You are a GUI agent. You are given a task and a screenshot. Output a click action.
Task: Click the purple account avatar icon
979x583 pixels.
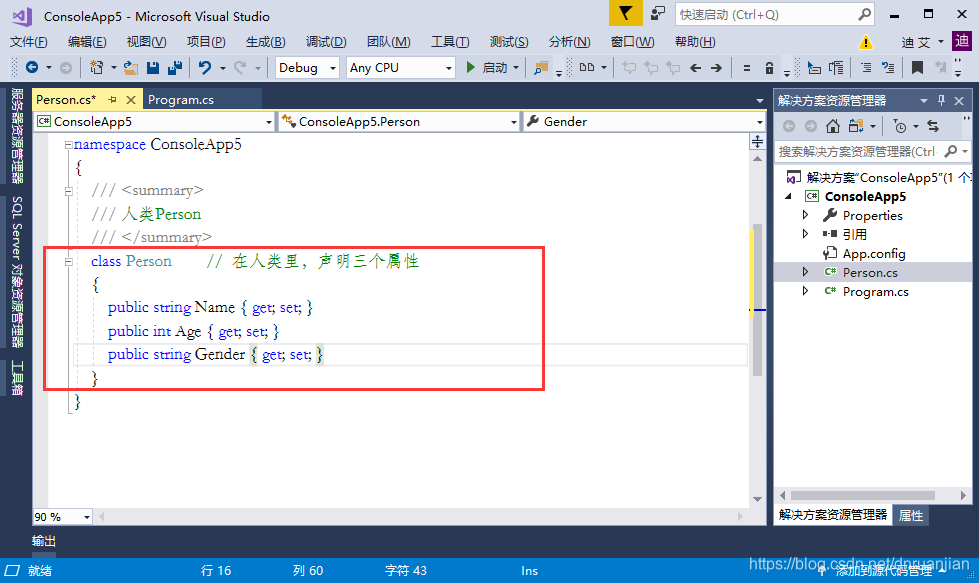pyautogui.click(x=962, y=41)
